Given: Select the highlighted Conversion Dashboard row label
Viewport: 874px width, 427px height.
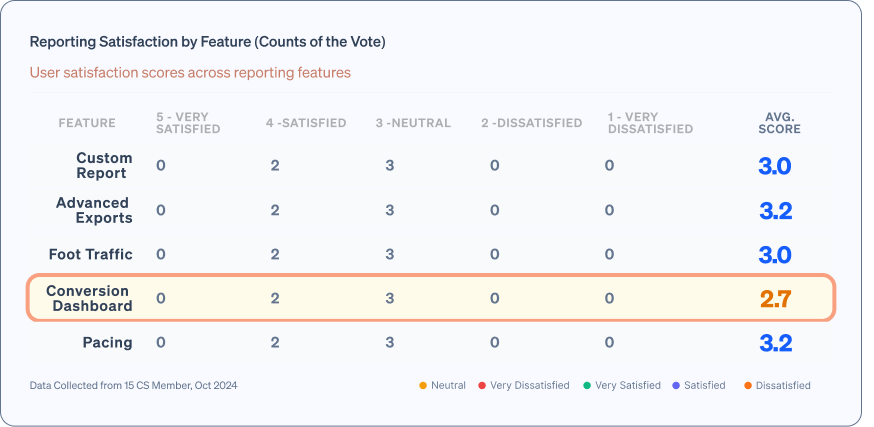Looking at the screenshot, I should coord(88,298).
